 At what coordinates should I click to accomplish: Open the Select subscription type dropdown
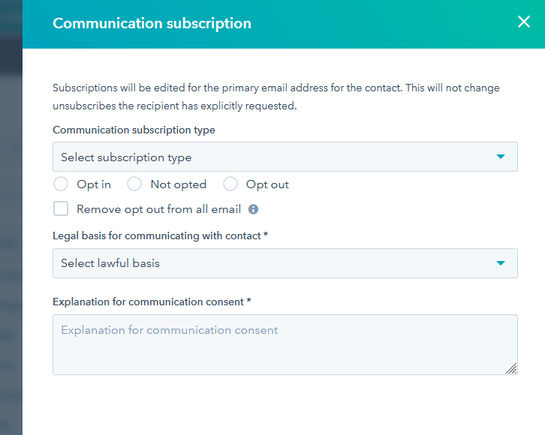pos(285,157)
